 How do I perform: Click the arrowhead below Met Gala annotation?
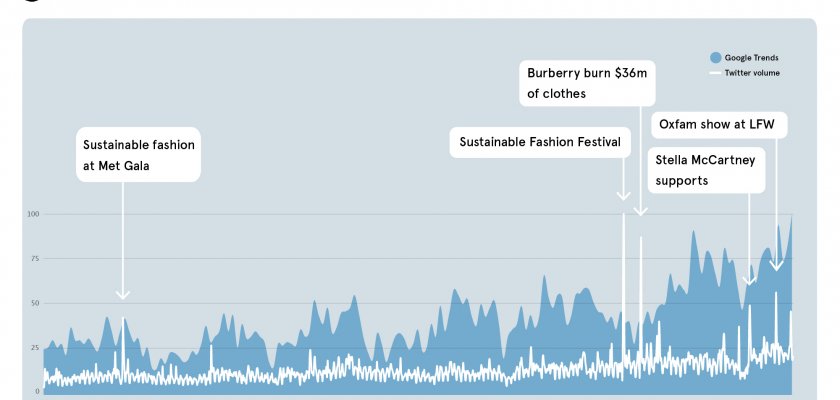pos(123,294)
